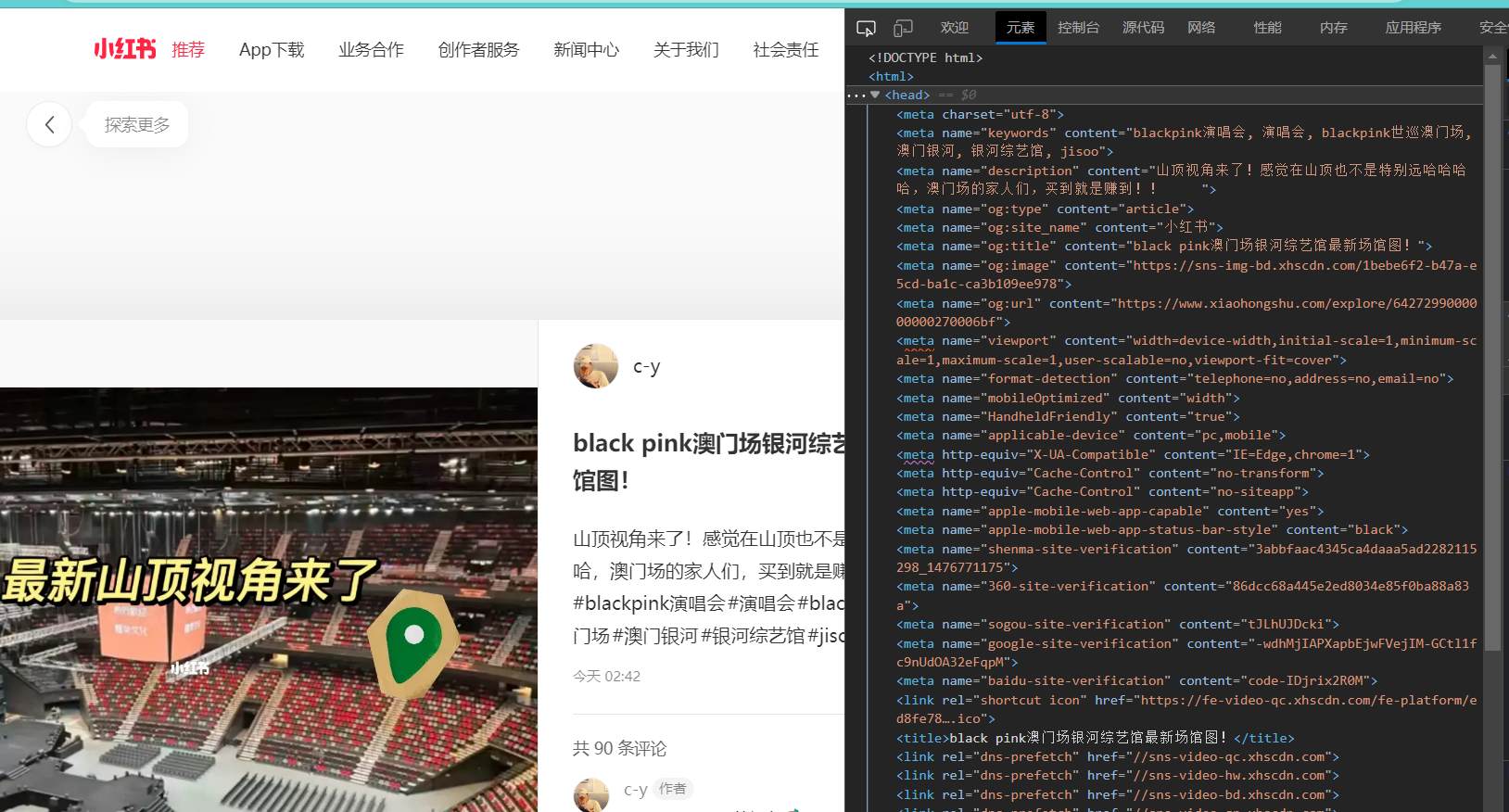Toggle device emulation icon in DevTools
Viewport: 1509px width, 812px height.
click(x=903, y=28)
